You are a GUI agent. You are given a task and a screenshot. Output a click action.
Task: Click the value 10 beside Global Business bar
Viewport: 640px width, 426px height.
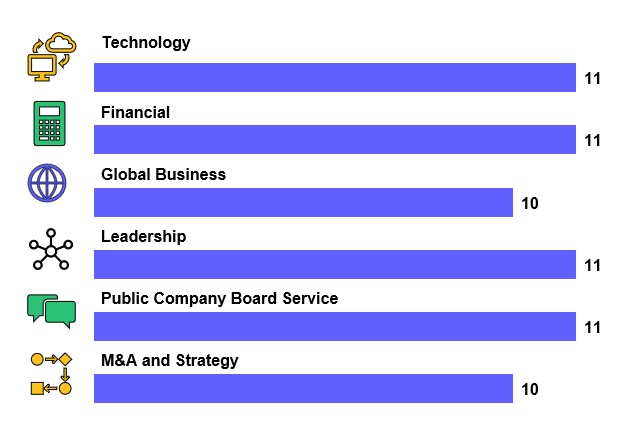(530, 203)
